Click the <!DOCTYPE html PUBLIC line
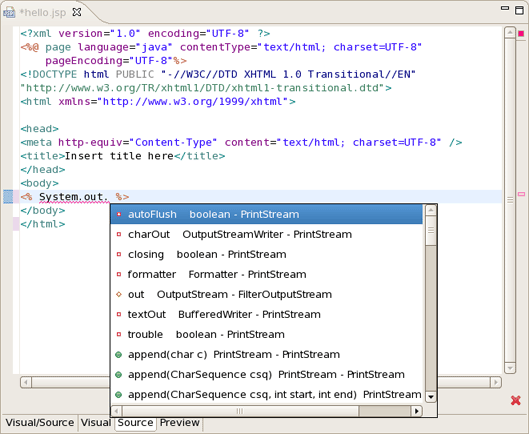This screenshot has width=529, height=434. point(218,74)
